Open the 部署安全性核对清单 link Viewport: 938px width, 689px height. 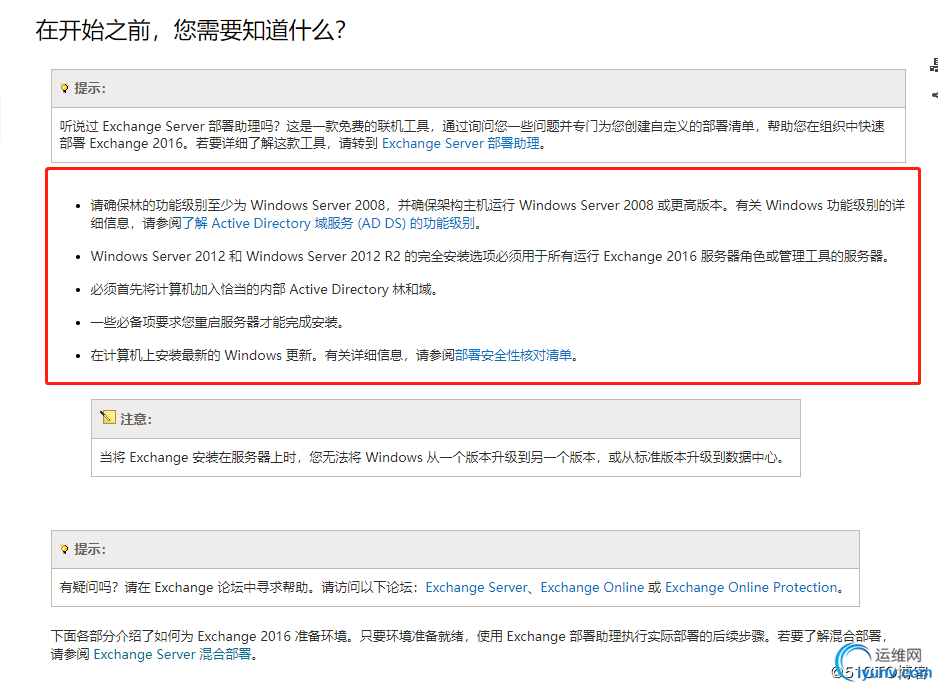point(513,355)
